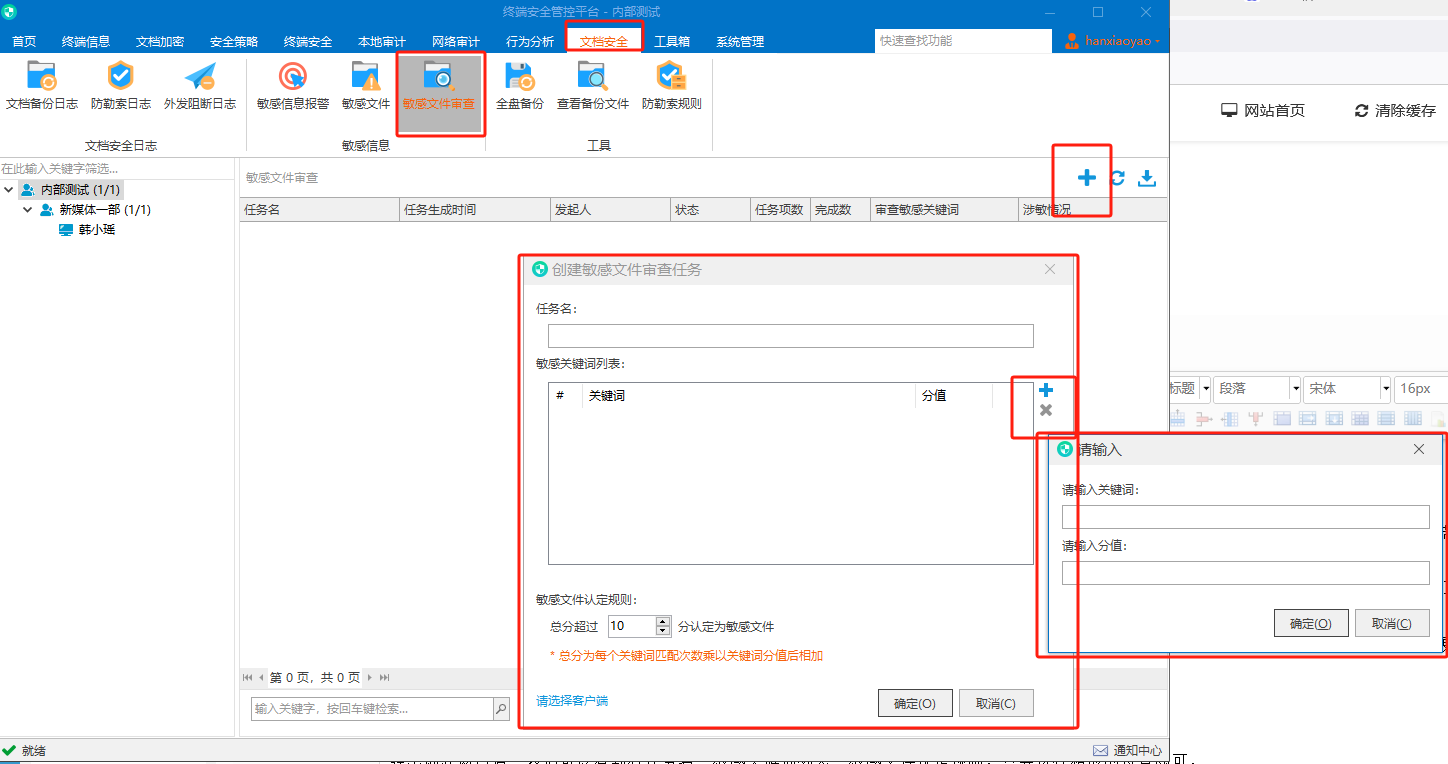Click the 输入关键字，按回车键检索 search field
The width and height of the screenshot is (1448, 764).
point(372,709)
